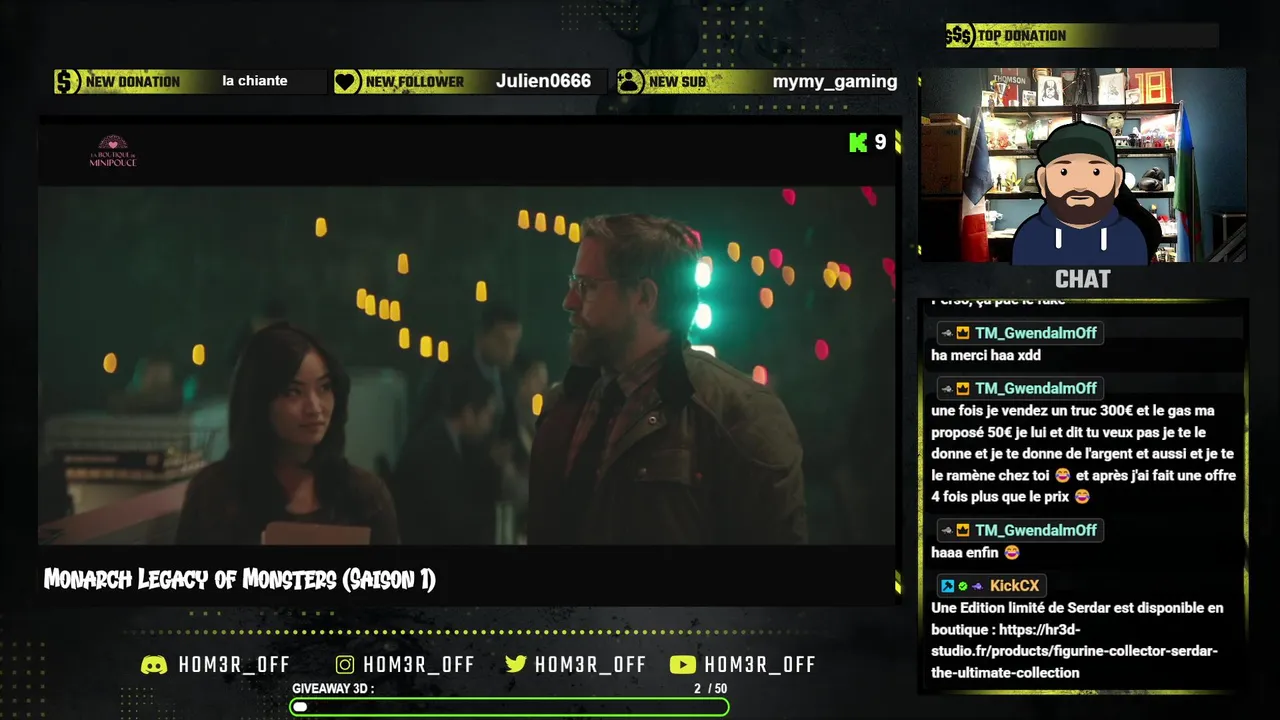Click KickCX username in chat
1280x720 pixels.
coord(1014,586)
